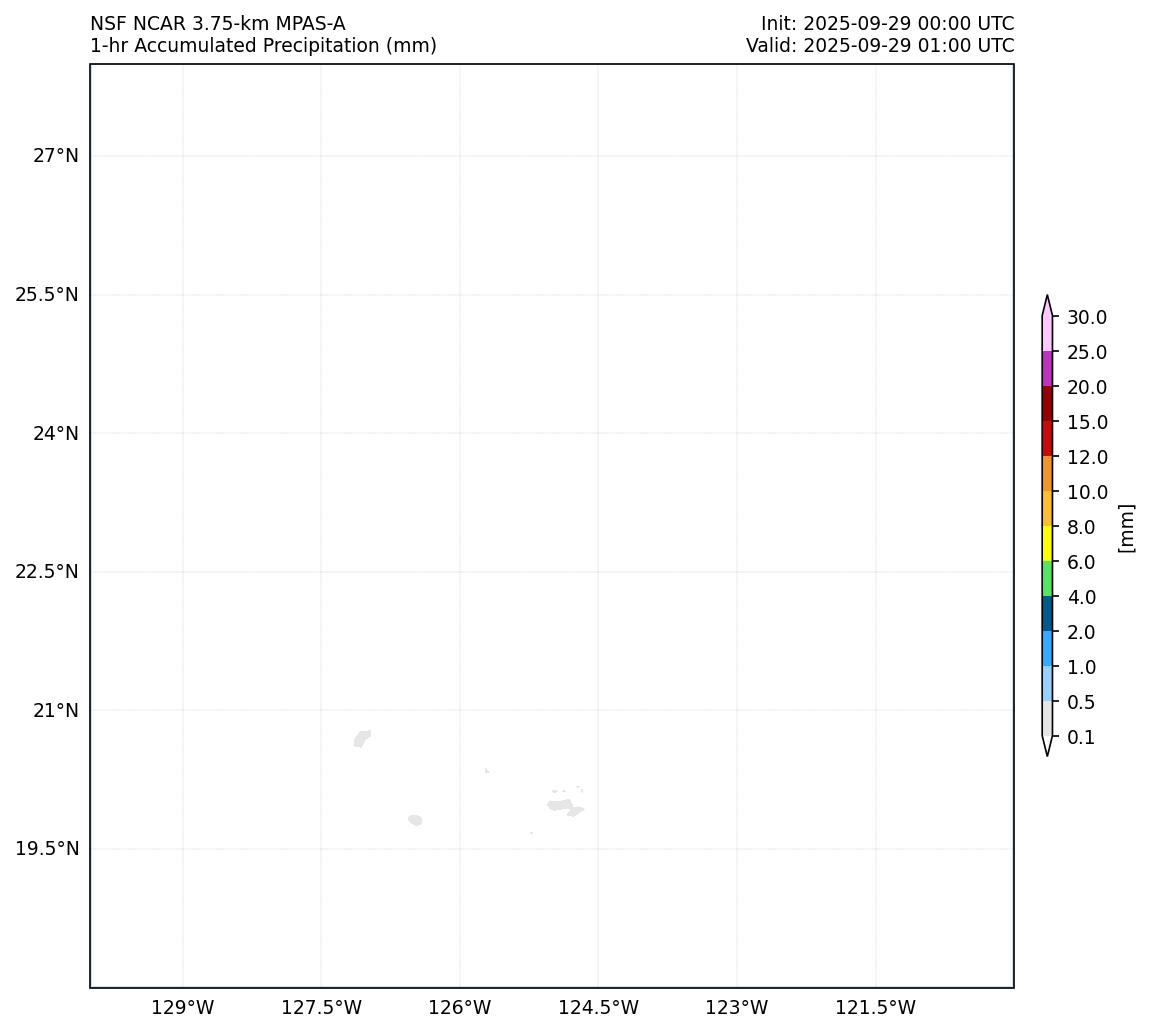
Task: Click the Init time 2025-09-29 00:00 UTC text
Action: pyautogui.click(x=887, y=23)
